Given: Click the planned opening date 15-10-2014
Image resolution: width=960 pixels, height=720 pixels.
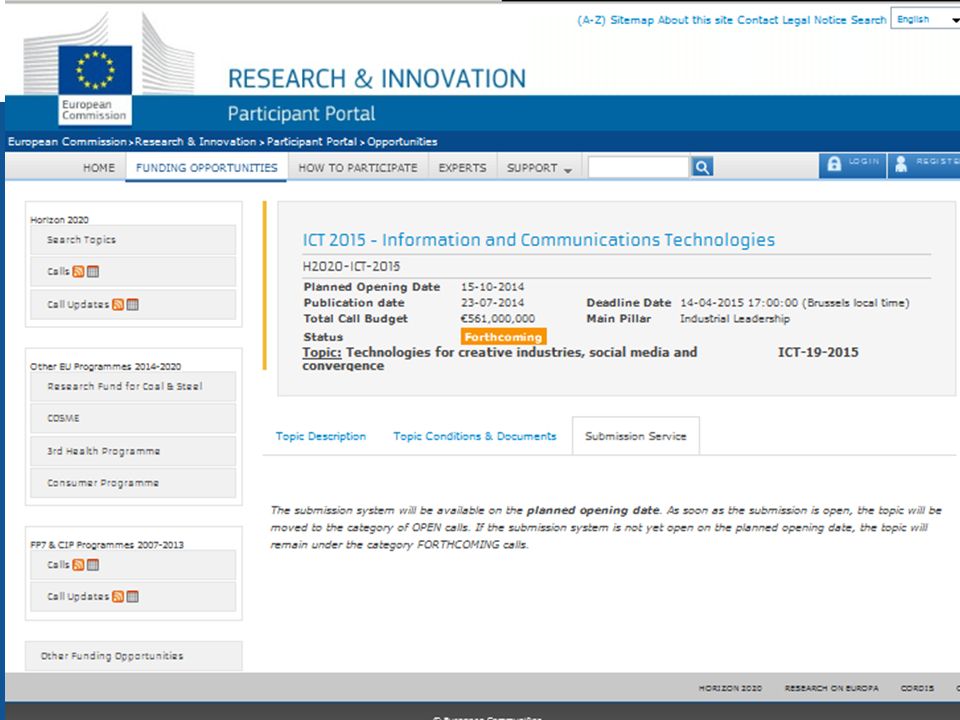Looking at the screenshot, I should click(492, 287).
